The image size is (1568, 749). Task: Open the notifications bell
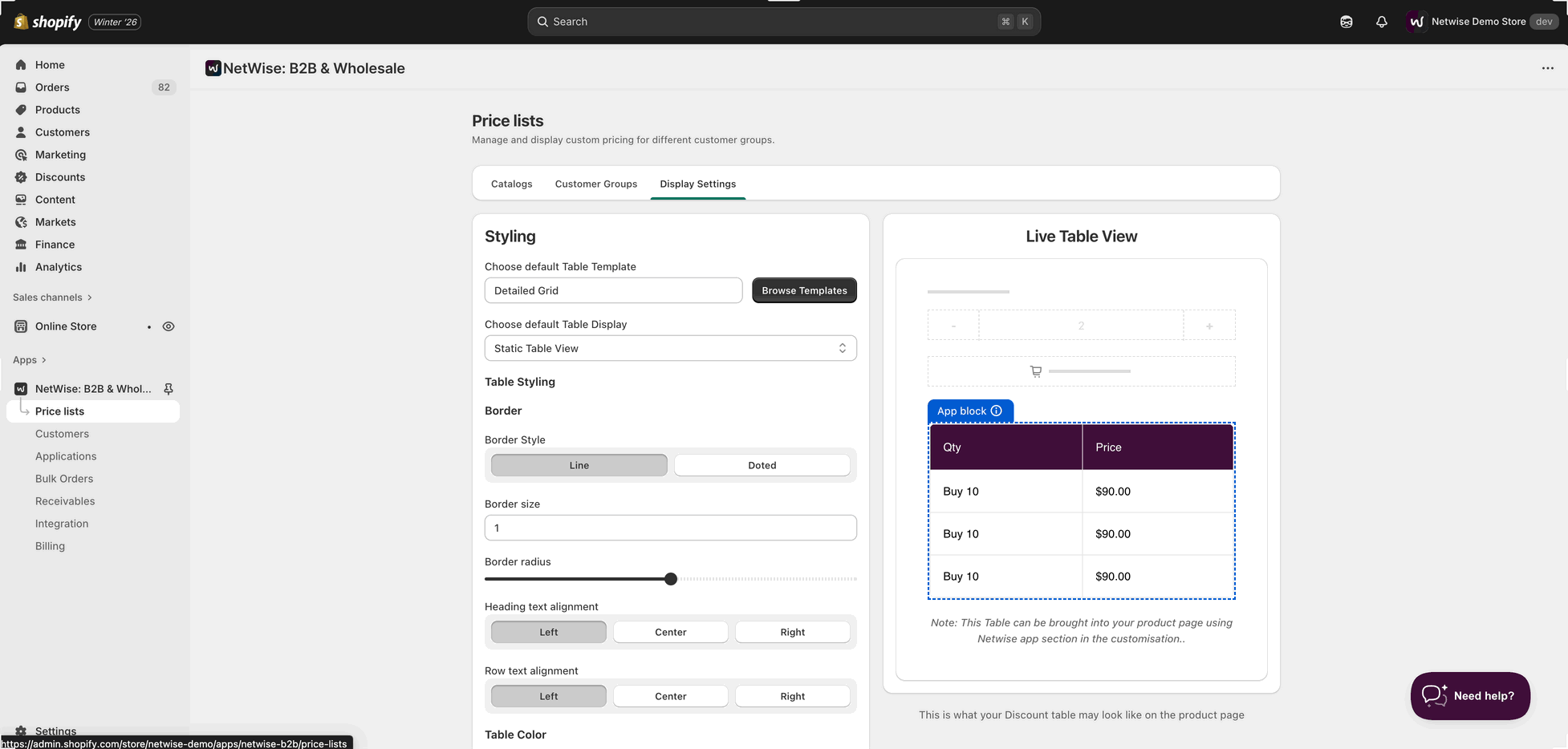pos(1381,22)
